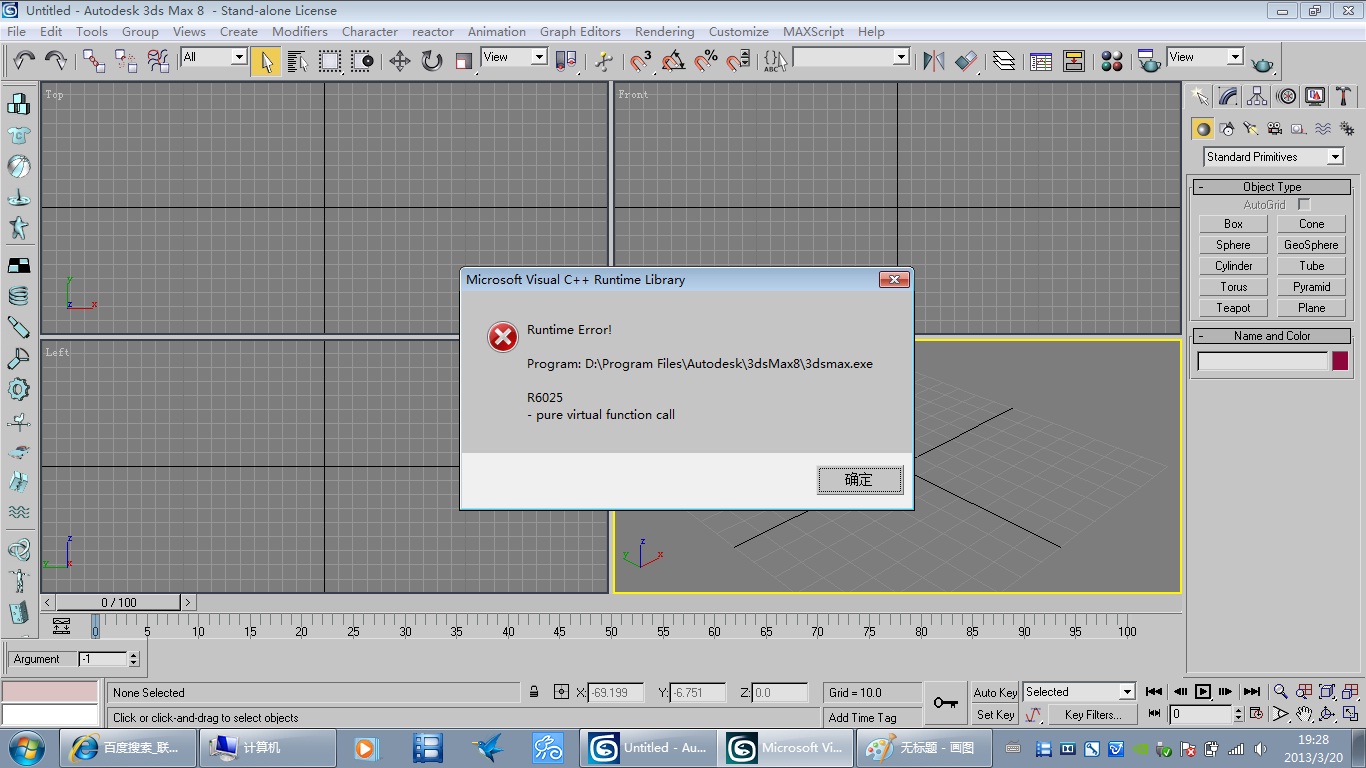Activate the Select and Link tool
1366x768 pixels.
pos(94,61)
